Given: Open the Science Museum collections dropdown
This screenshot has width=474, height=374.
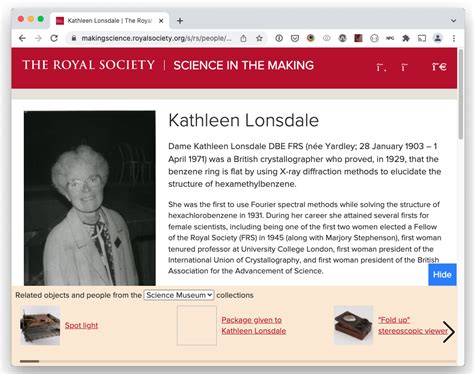Looking at the screenshot, I should coord(179,295).
